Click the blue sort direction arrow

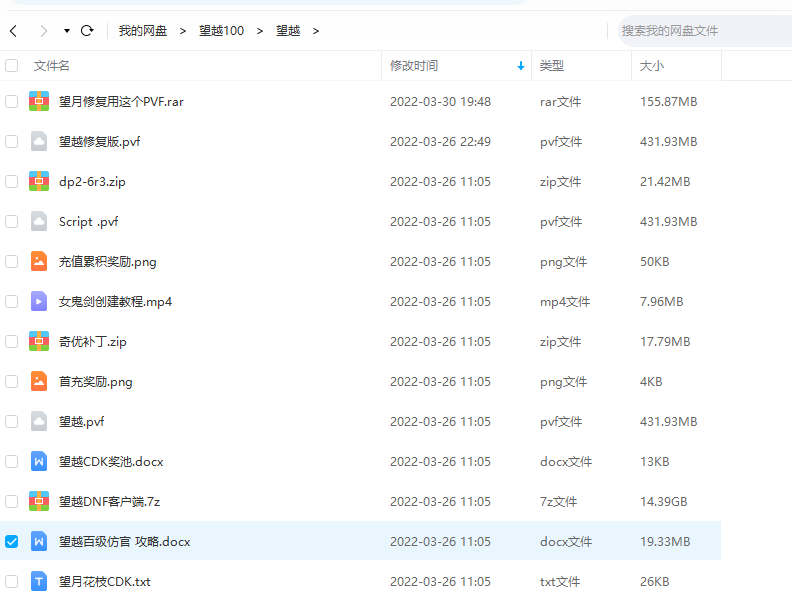click(x=521, y=66)
